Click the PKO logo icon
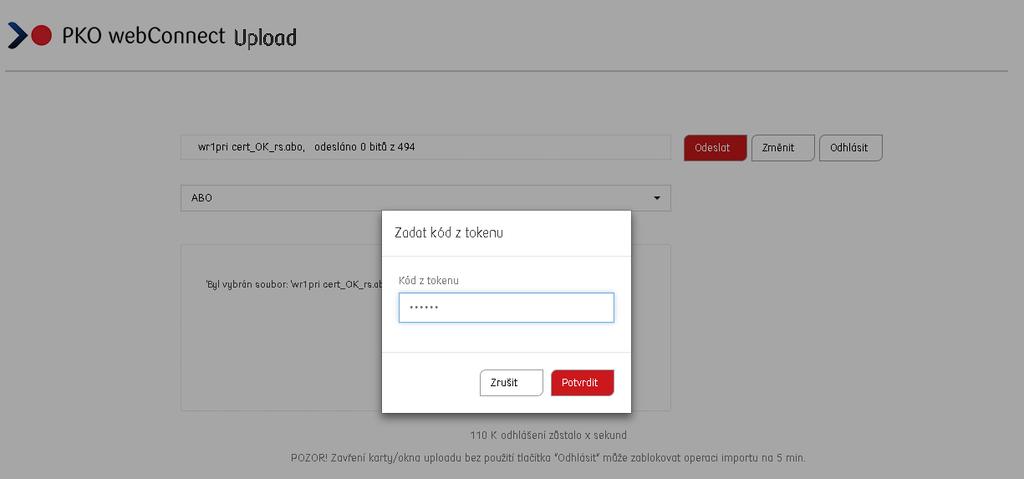This screenshot has height=479, width=1024. click(29, 35)
